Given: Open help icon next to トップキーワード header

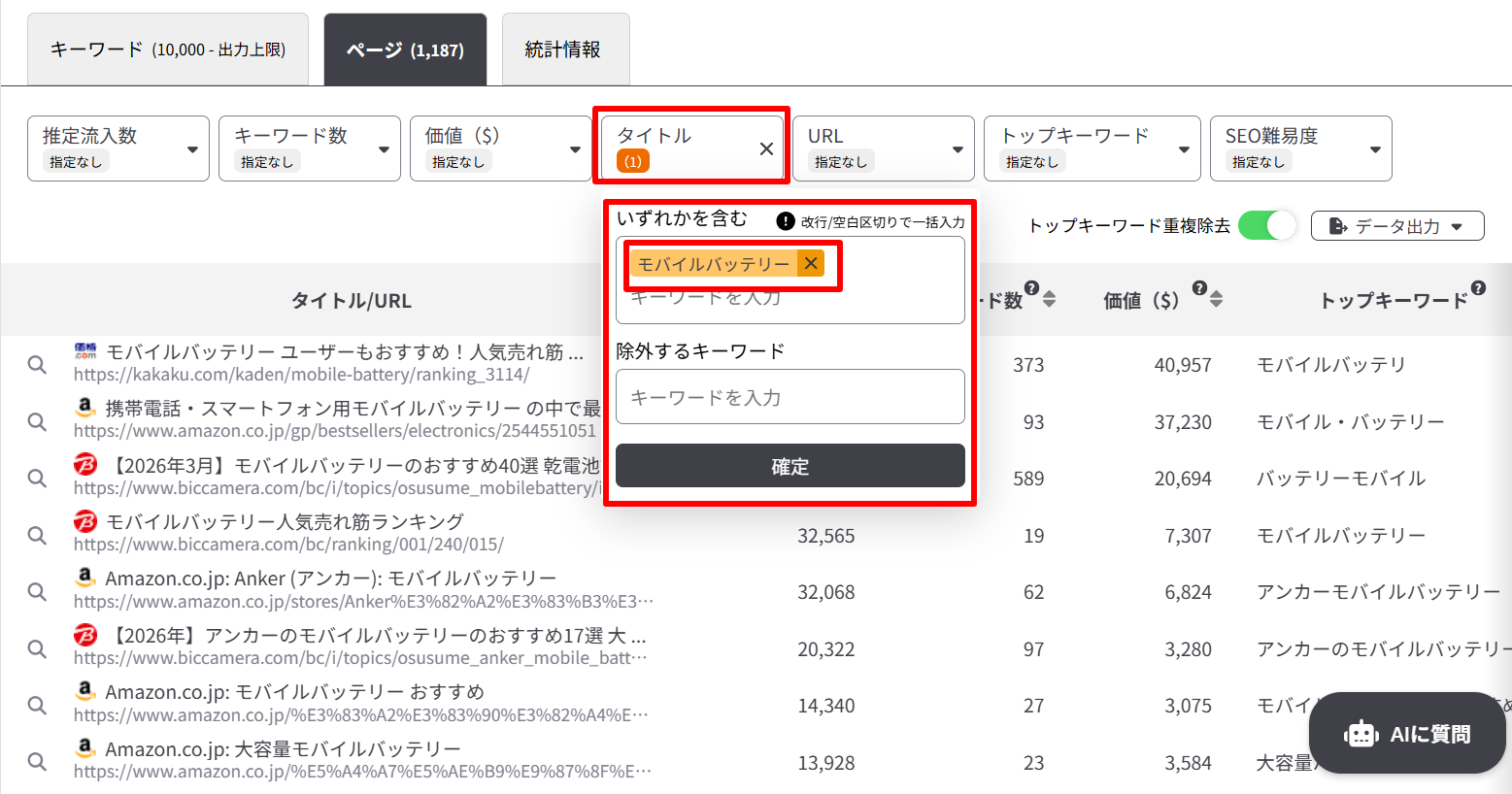Looking at the screenshot, I should [1478, 288].
